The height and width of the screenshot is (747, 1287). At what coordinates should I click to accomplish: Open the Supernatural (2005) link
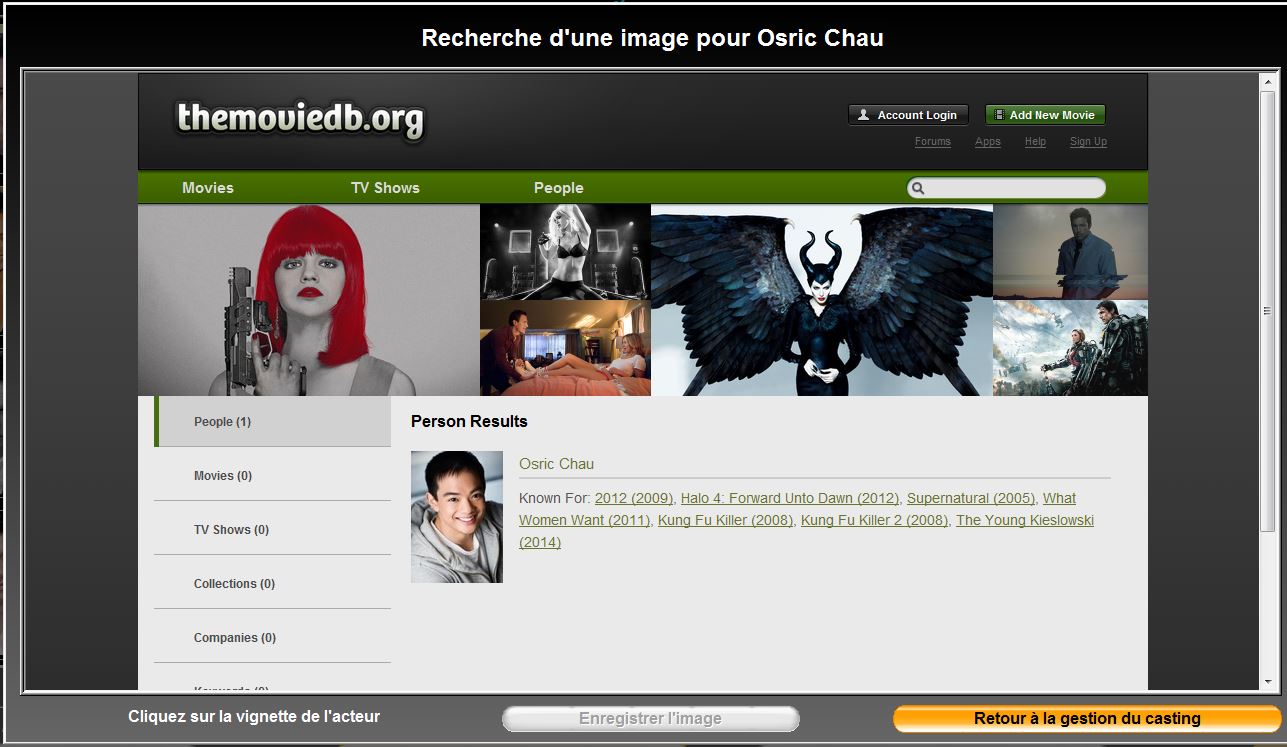970,498
